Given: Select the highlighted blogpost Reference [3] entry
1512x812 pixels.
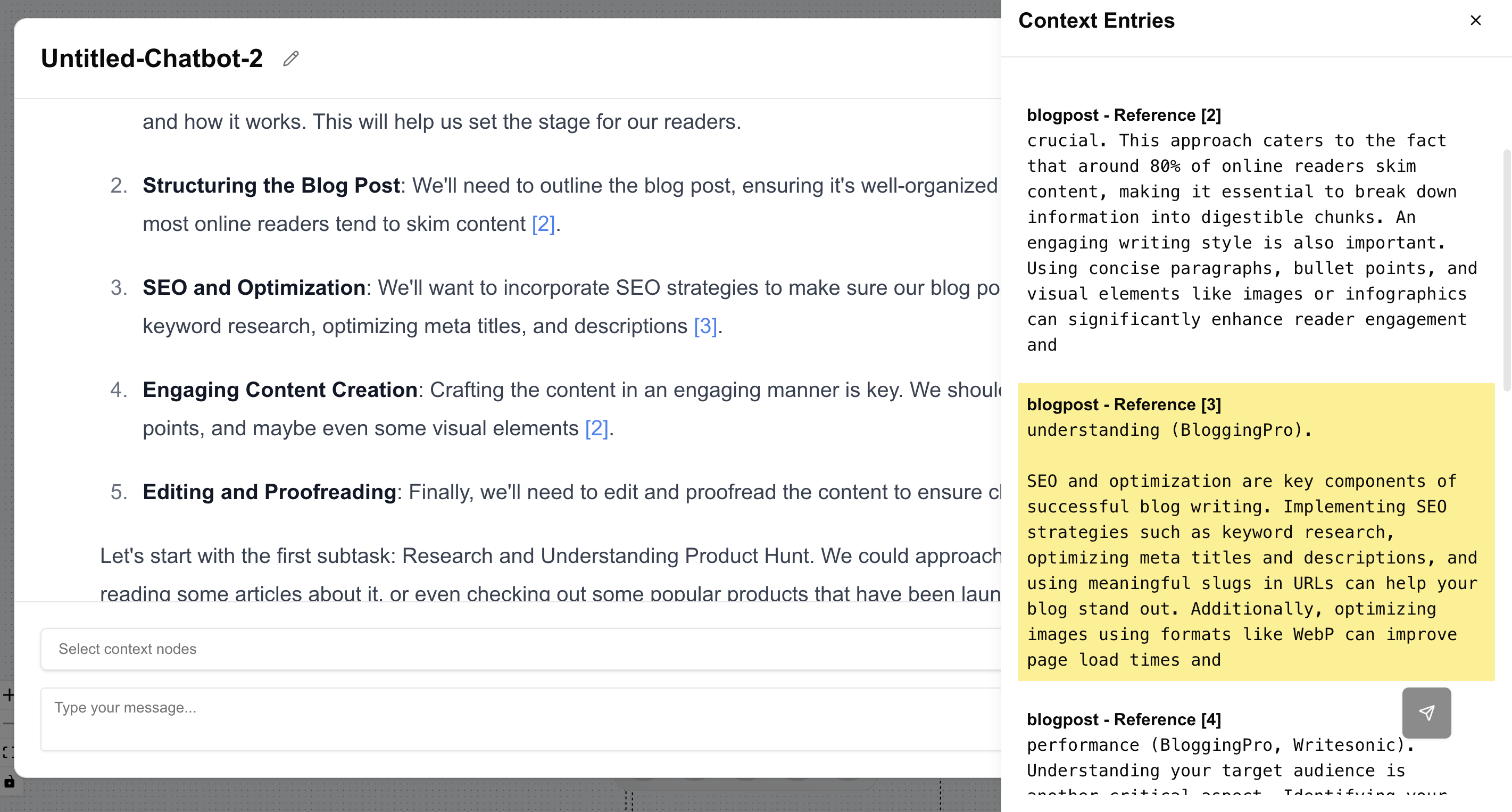Looking at the screenshot, I should pyautogui.click(x=1255, y=532).
